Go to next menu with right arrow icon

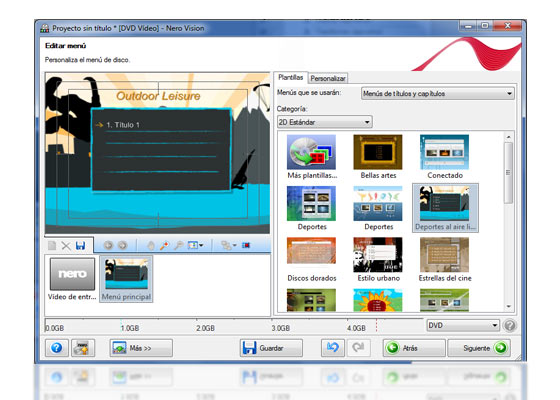click(x=122, y=245)
